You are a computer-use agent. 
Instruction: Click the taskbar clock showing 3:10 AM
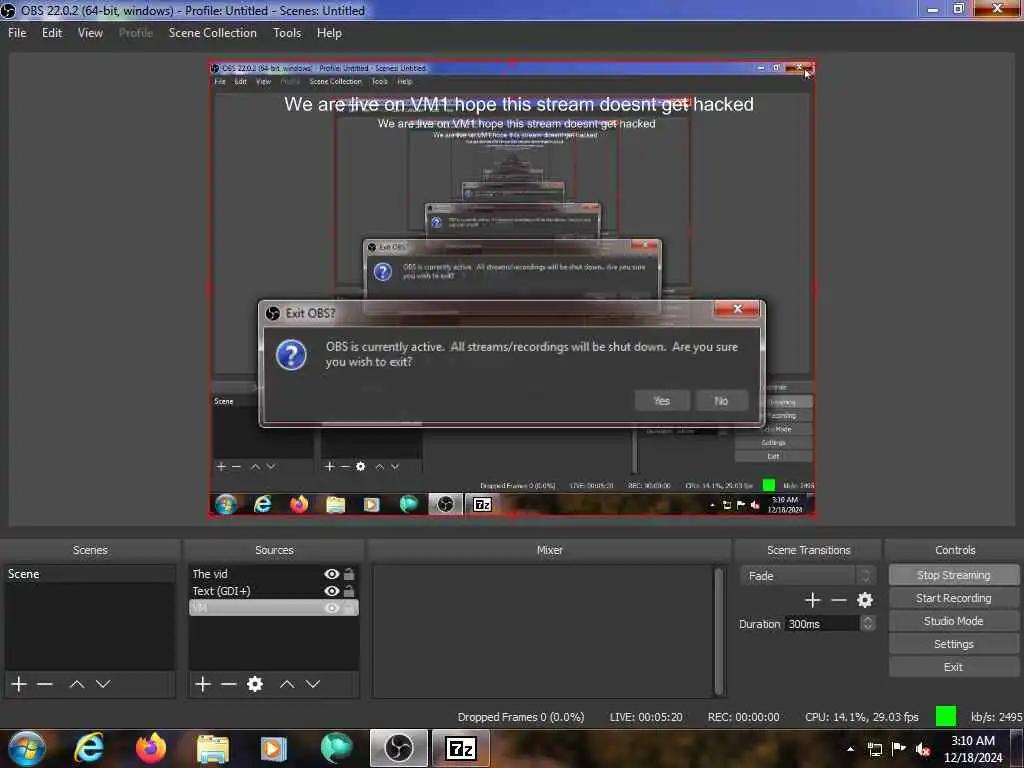[x=972, y=749]
